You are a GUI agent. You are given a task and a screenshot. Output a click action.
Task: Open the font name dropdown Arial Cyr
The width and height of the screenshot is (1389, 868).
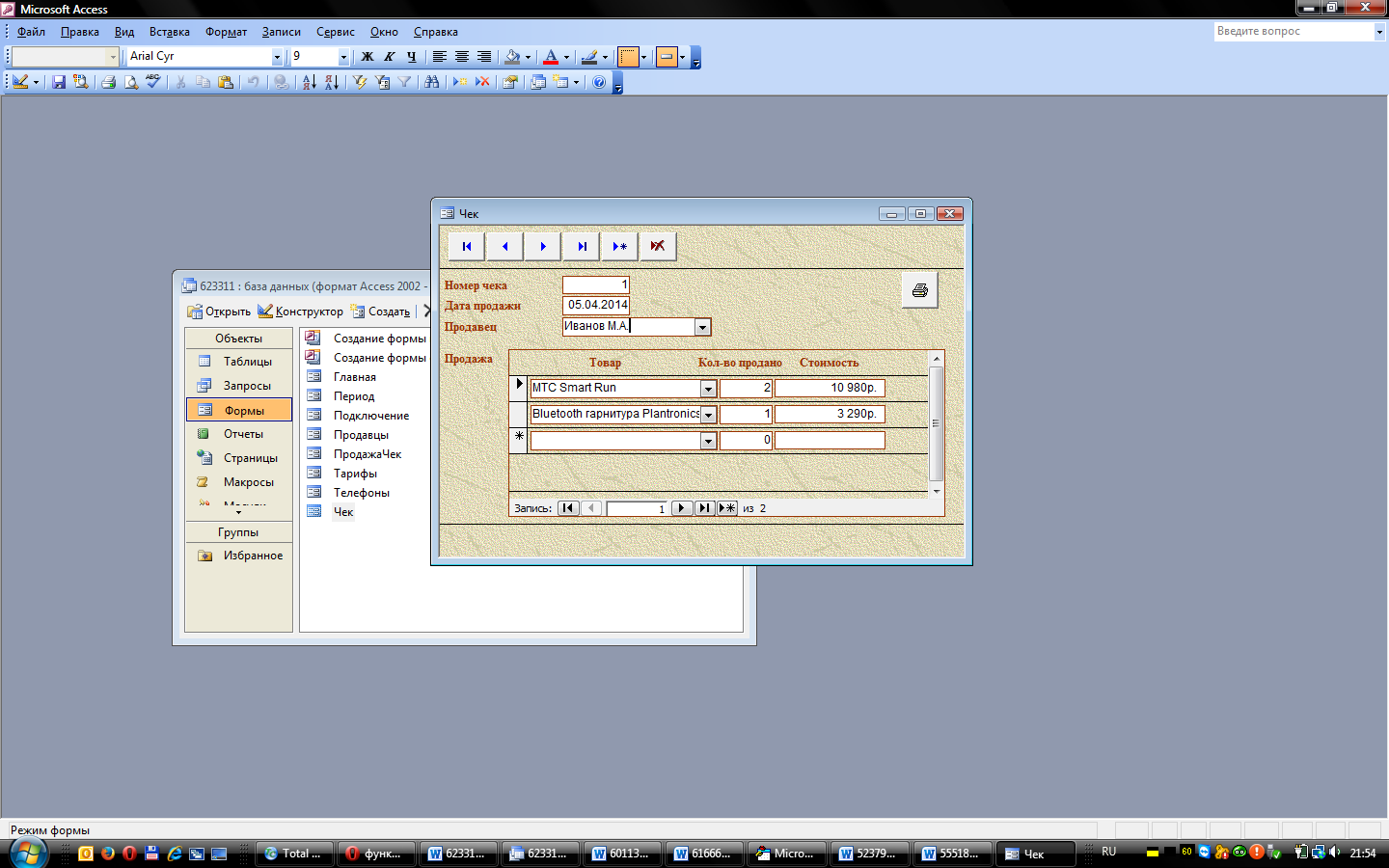(x=277, y=57)
